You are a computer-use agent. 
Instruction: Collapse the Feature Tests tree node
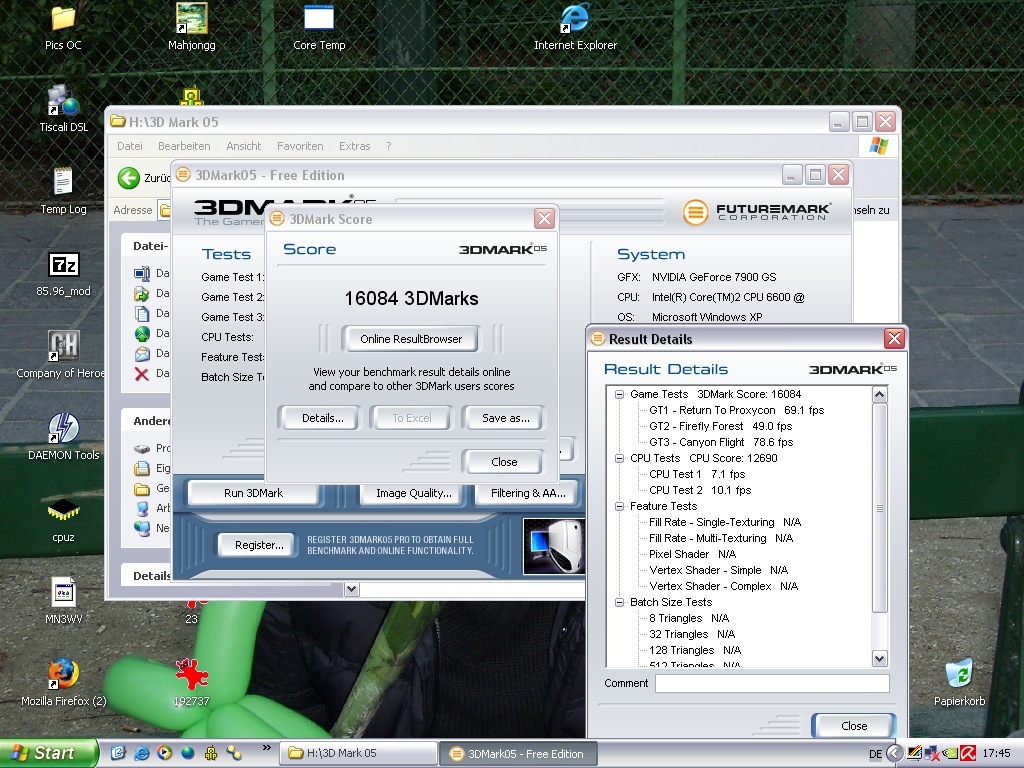click(x=619, y=506)
